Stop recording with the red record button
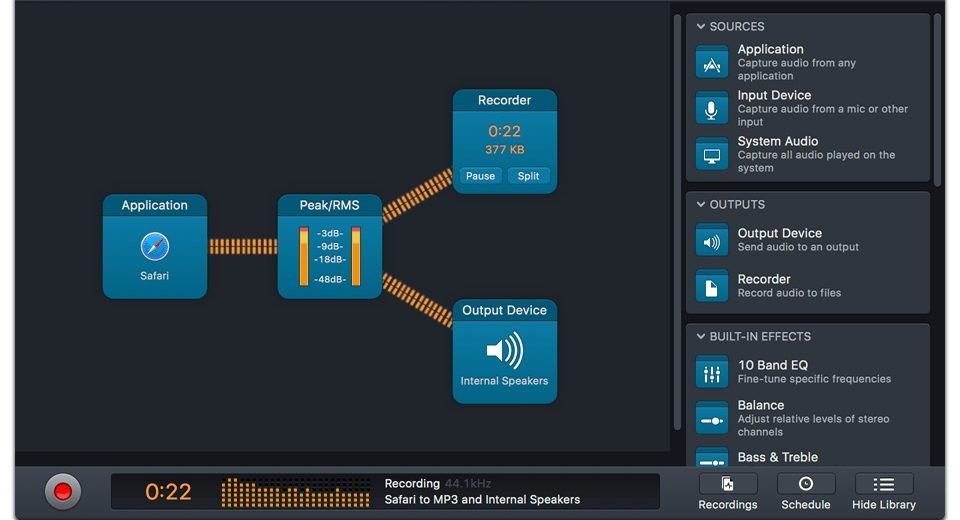Viewport: 960px width, 520px height. click(62, 491)
